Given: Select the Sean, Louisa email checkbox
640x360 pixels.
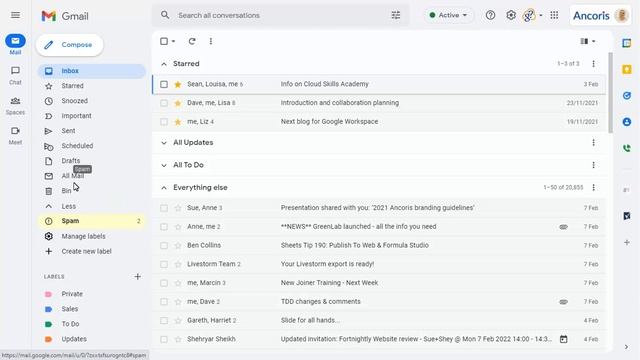Looking at the screenshot, I should 164,84.
